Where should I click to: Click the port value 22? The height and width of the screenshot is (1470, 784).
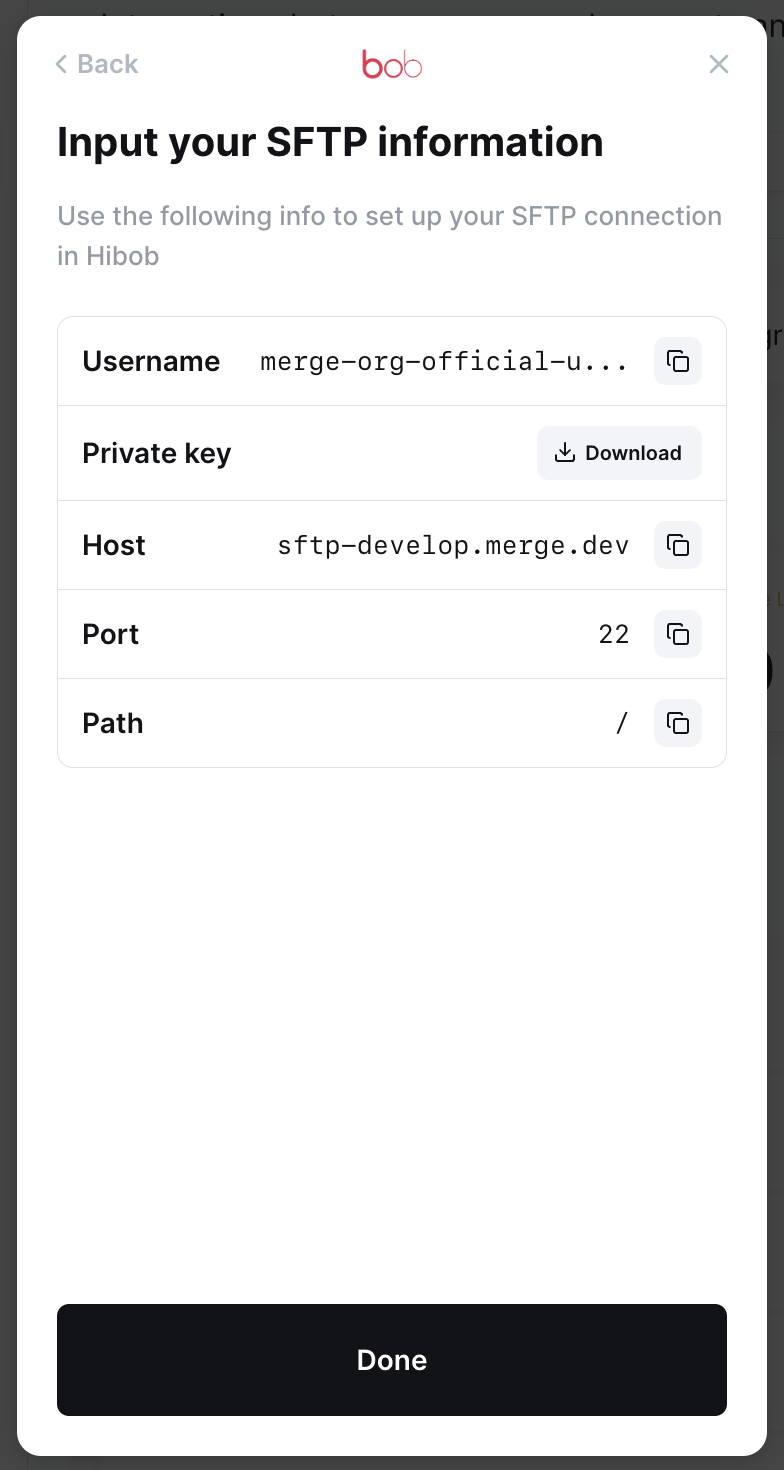tap(614, 634)
